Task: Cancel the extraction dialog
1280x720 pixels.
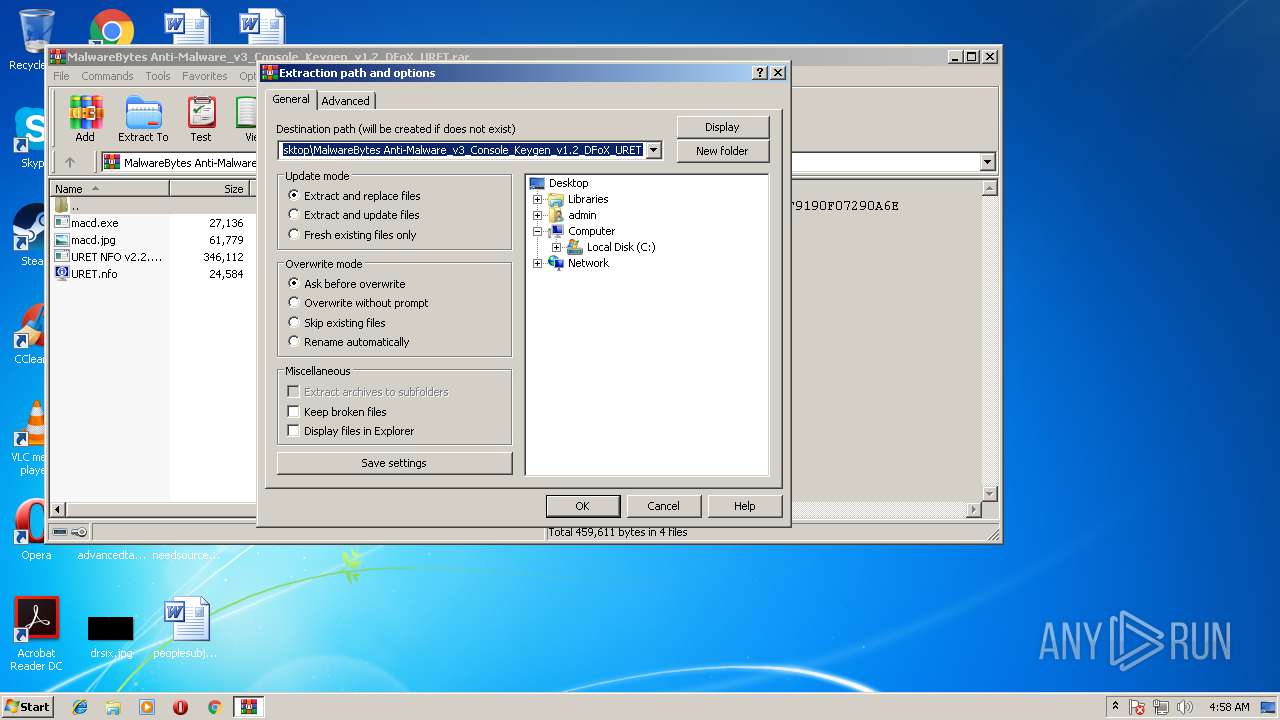Action: point(663,506)
